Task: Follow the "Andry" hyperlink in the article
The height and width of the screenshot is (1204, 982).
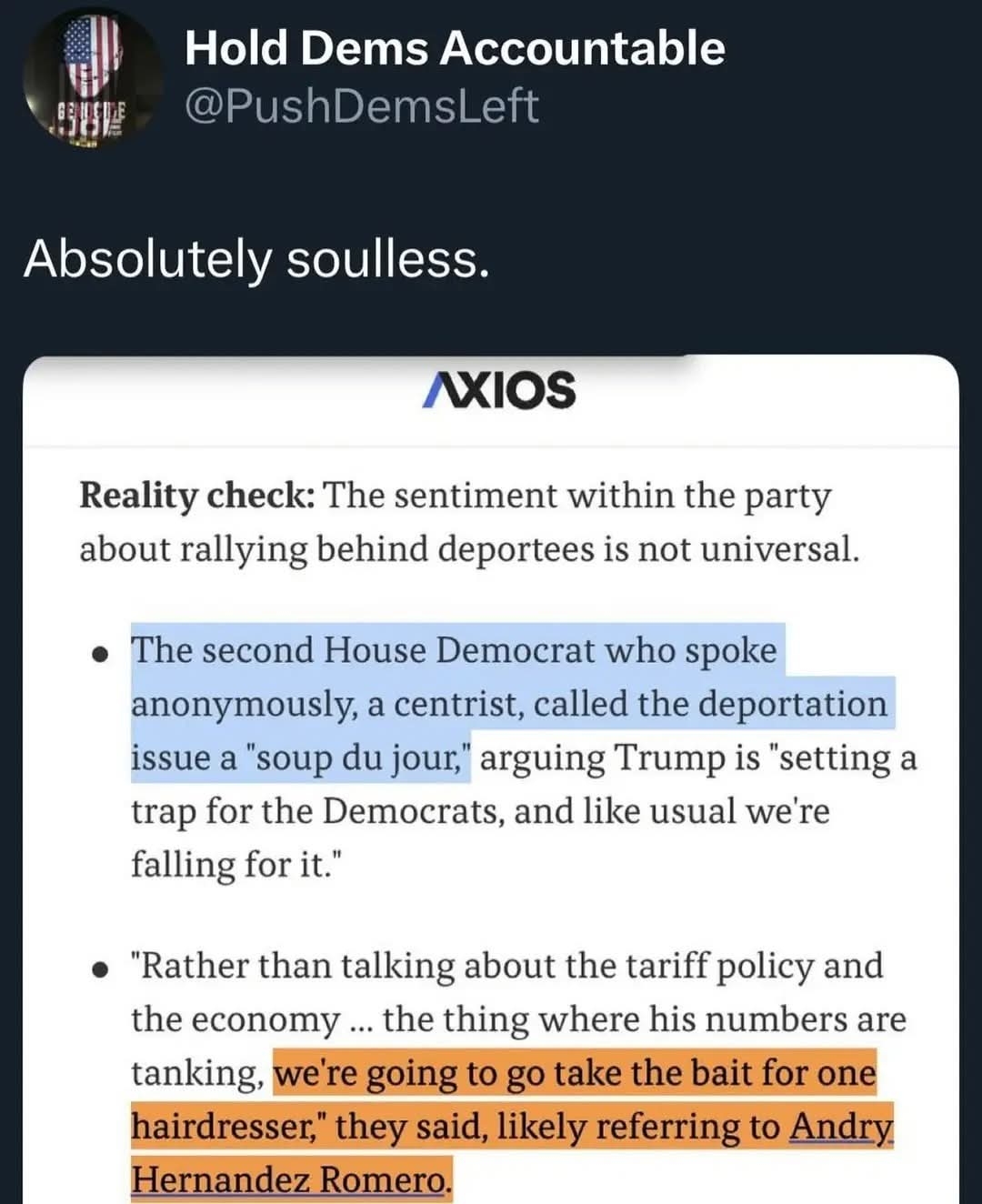Action: [x=841, y=1127]
